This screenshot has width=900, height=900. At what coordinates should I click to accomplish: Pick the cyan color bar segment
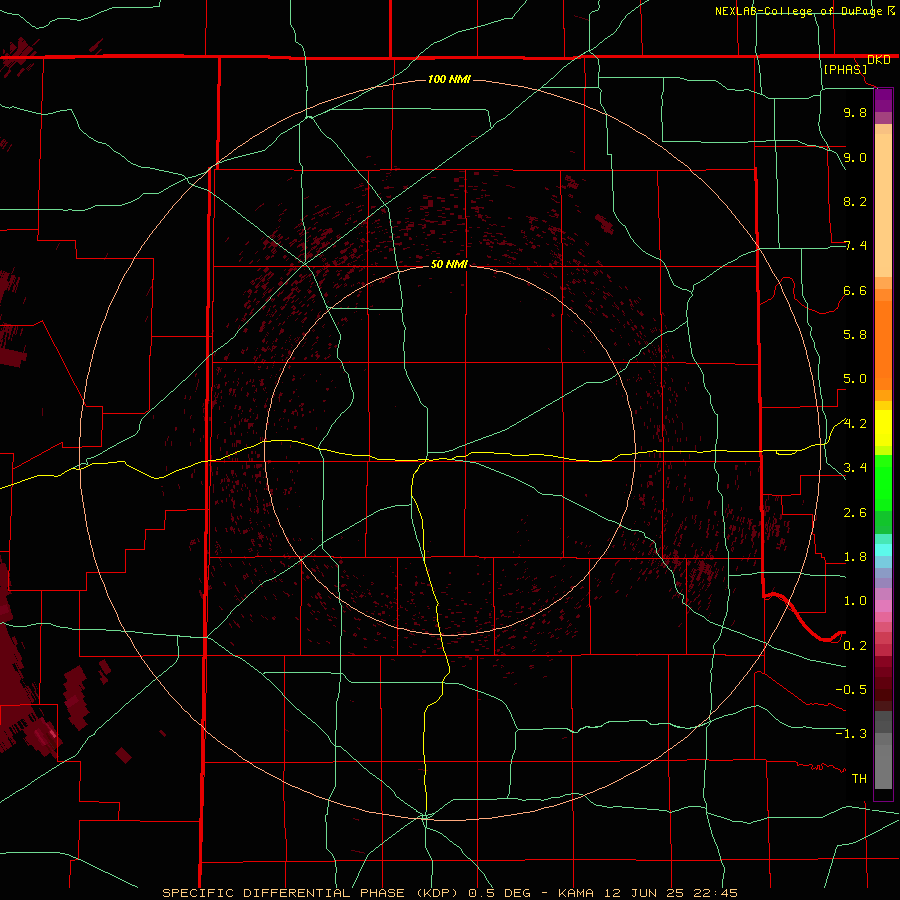[x=883, y=550]
